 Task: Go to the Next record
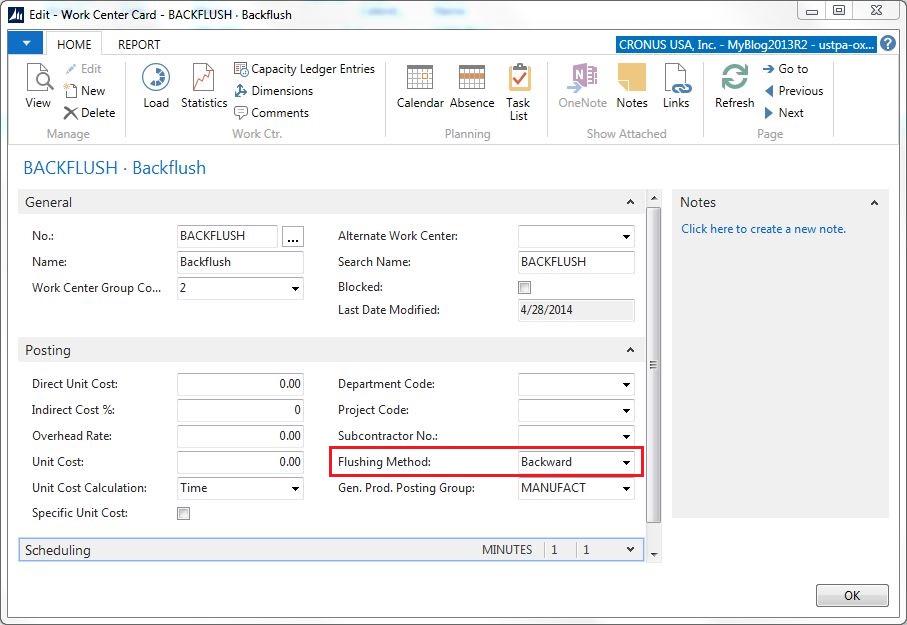pyautogui.click(x=784, y=113)
